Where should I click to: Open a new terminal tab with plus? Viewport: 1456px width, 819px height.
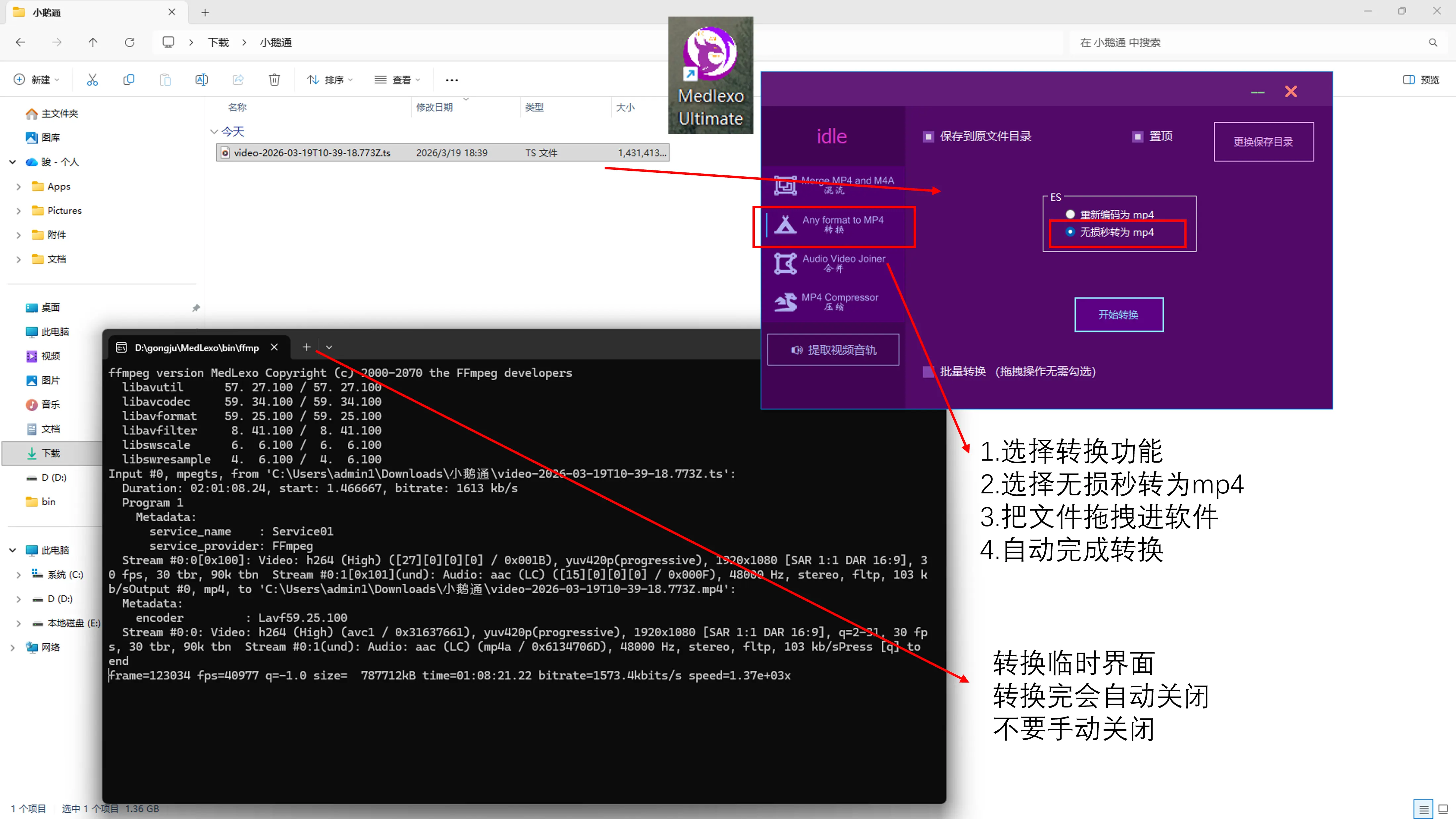coord(306,347)
